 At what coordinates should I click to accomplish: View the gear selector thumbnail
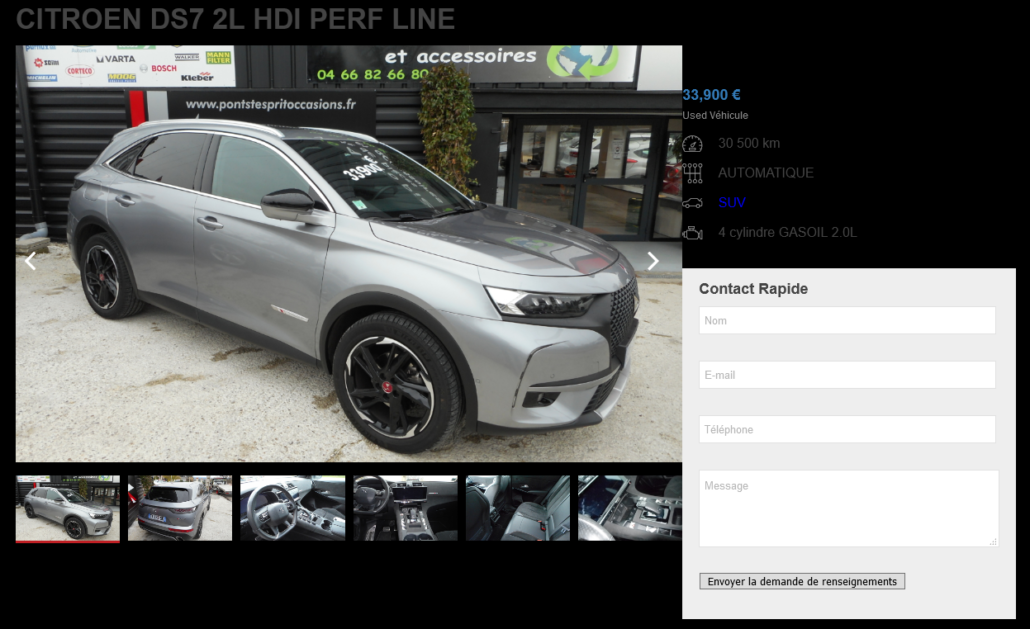[630, 508]
